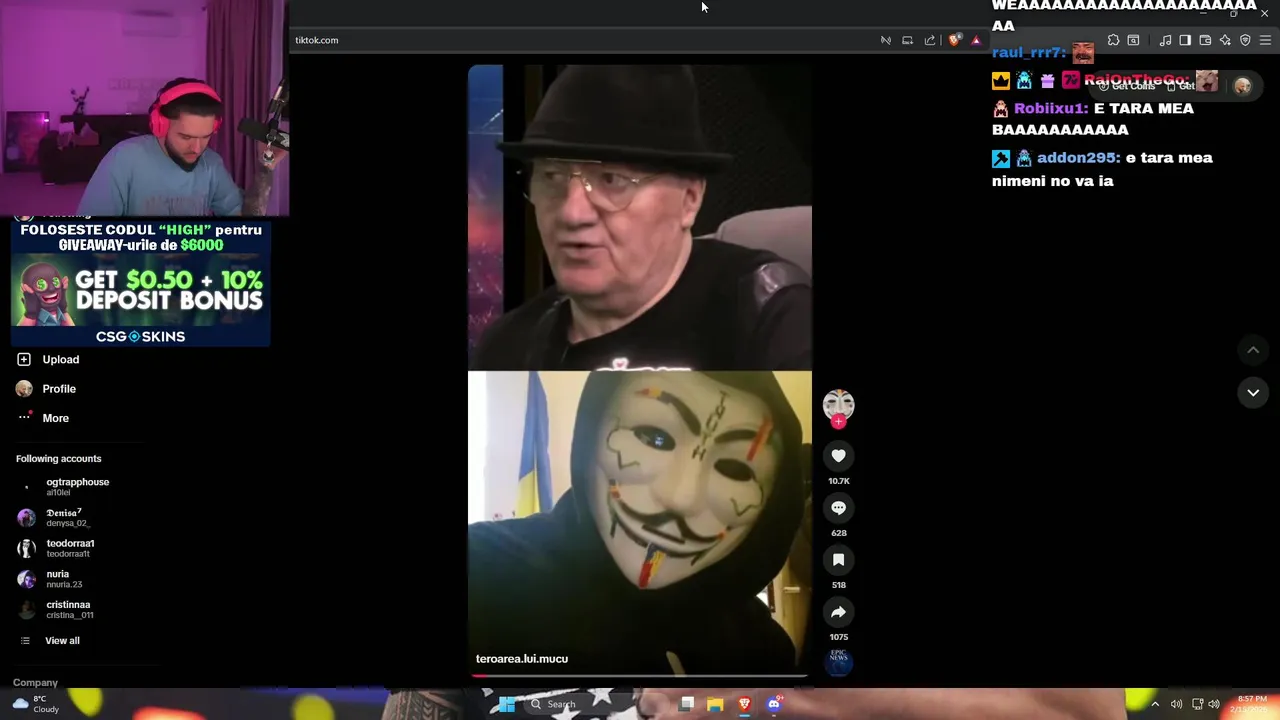
Task: Click the install app icon in address bar
Action: [908, 40]
